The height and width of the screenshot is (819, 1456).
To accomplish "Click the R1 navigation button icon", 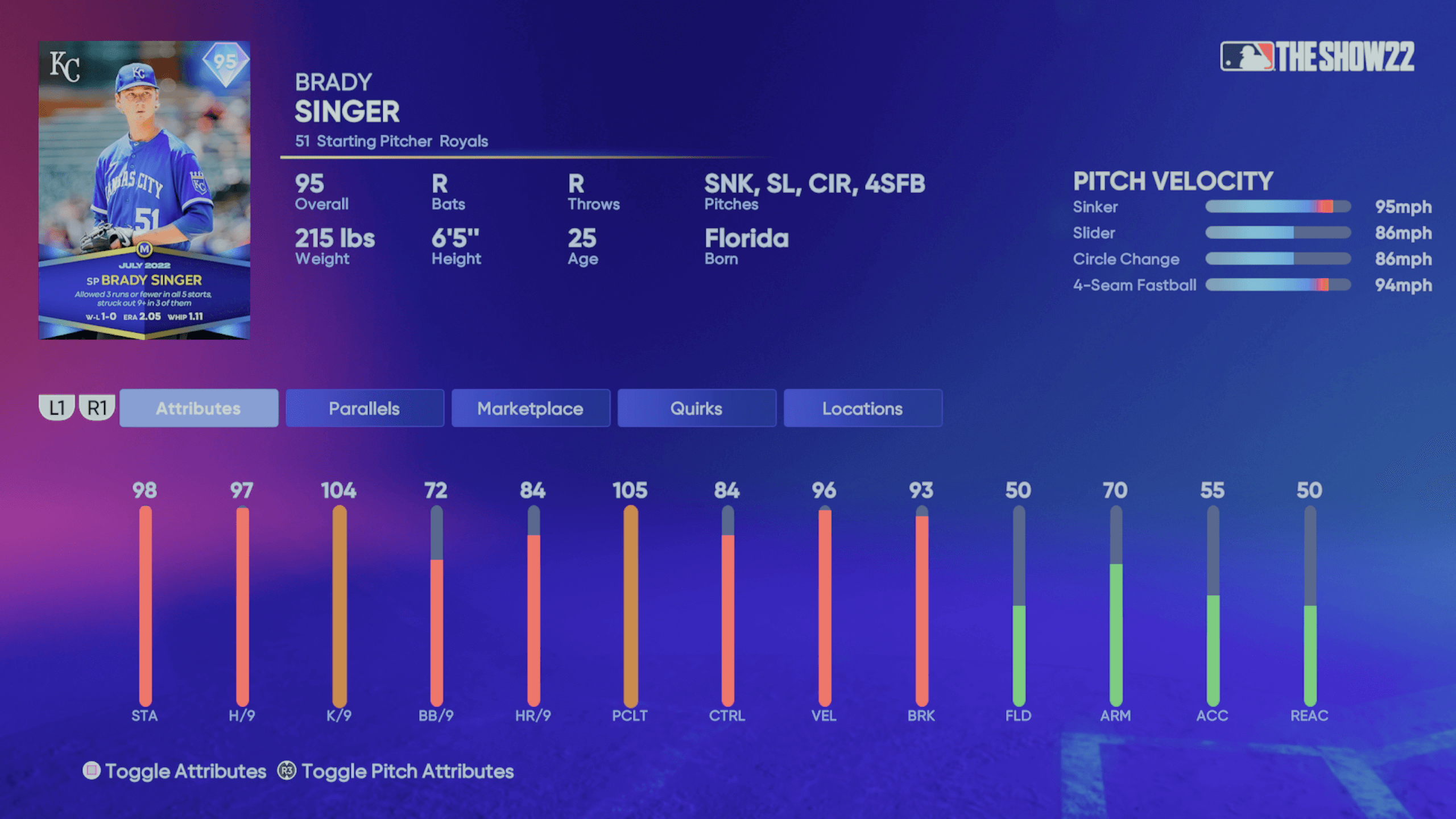I will click(x=98, y=408).
